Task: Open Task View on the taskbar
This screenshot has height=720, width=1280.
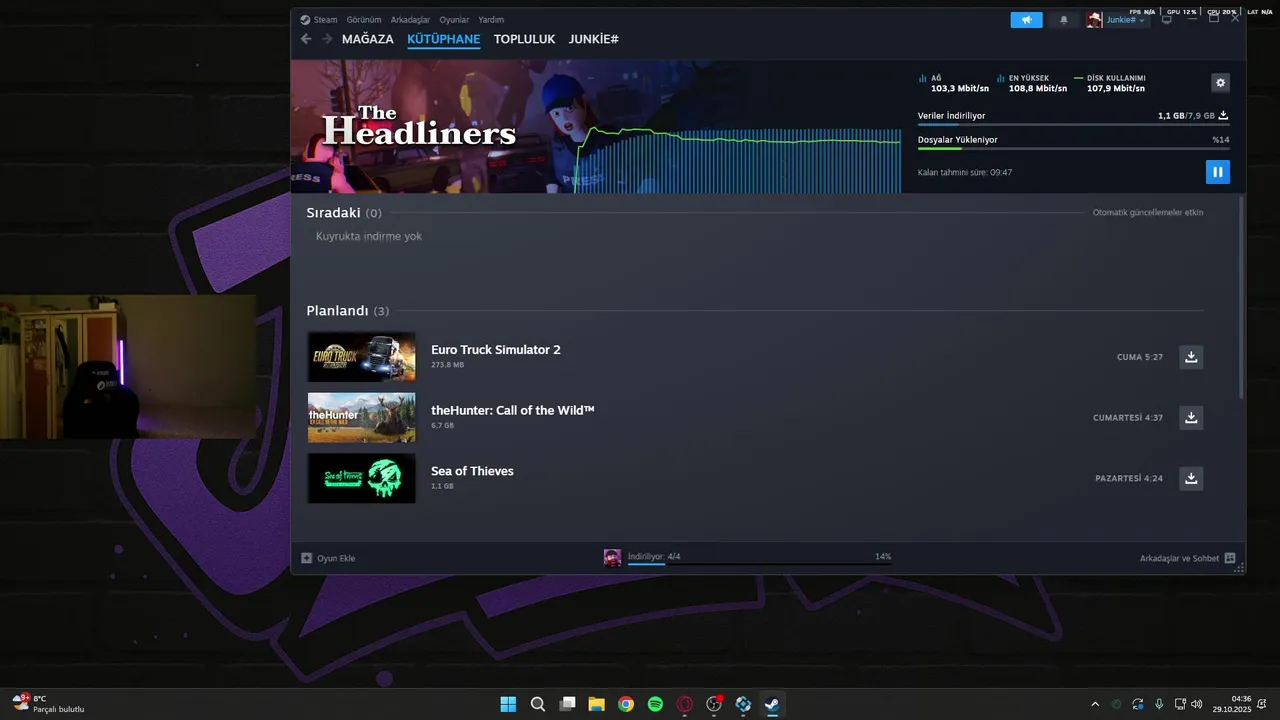Action: [567, 704]
